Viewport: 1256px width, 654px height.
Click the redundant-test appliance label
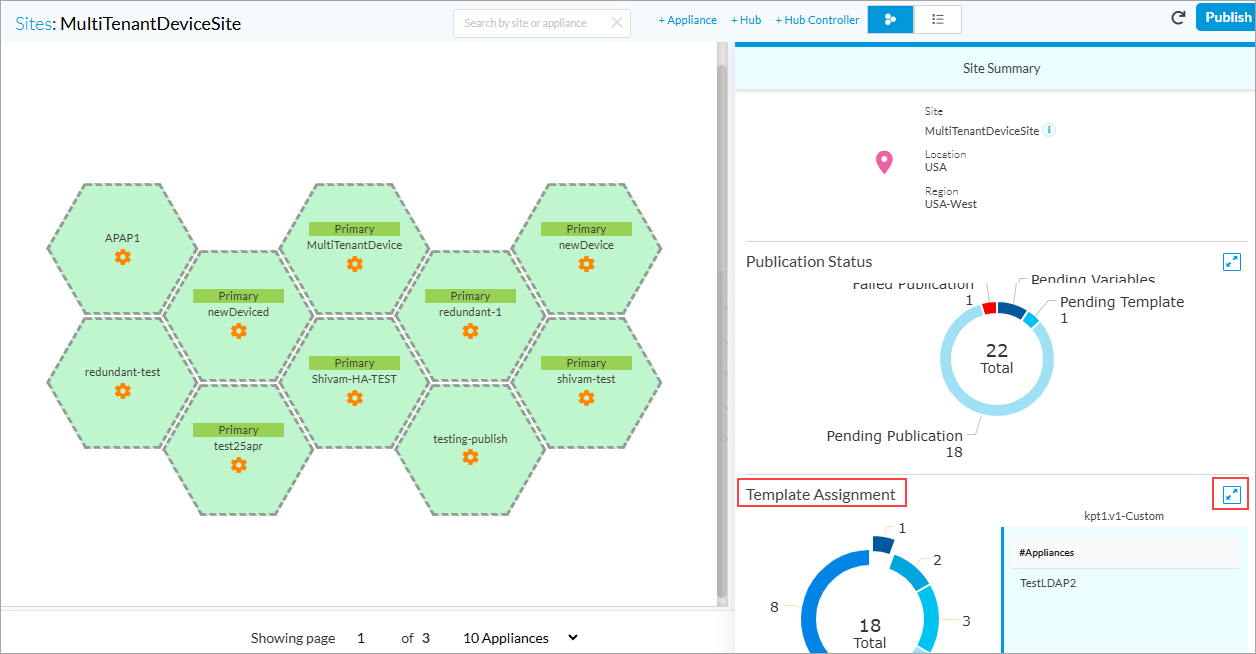[122, 372]
